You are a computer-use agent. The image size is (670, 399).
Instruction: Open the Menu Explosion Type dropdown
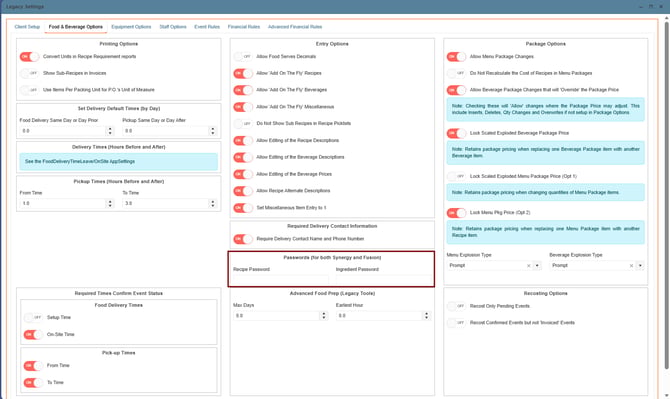pos(537,266)
